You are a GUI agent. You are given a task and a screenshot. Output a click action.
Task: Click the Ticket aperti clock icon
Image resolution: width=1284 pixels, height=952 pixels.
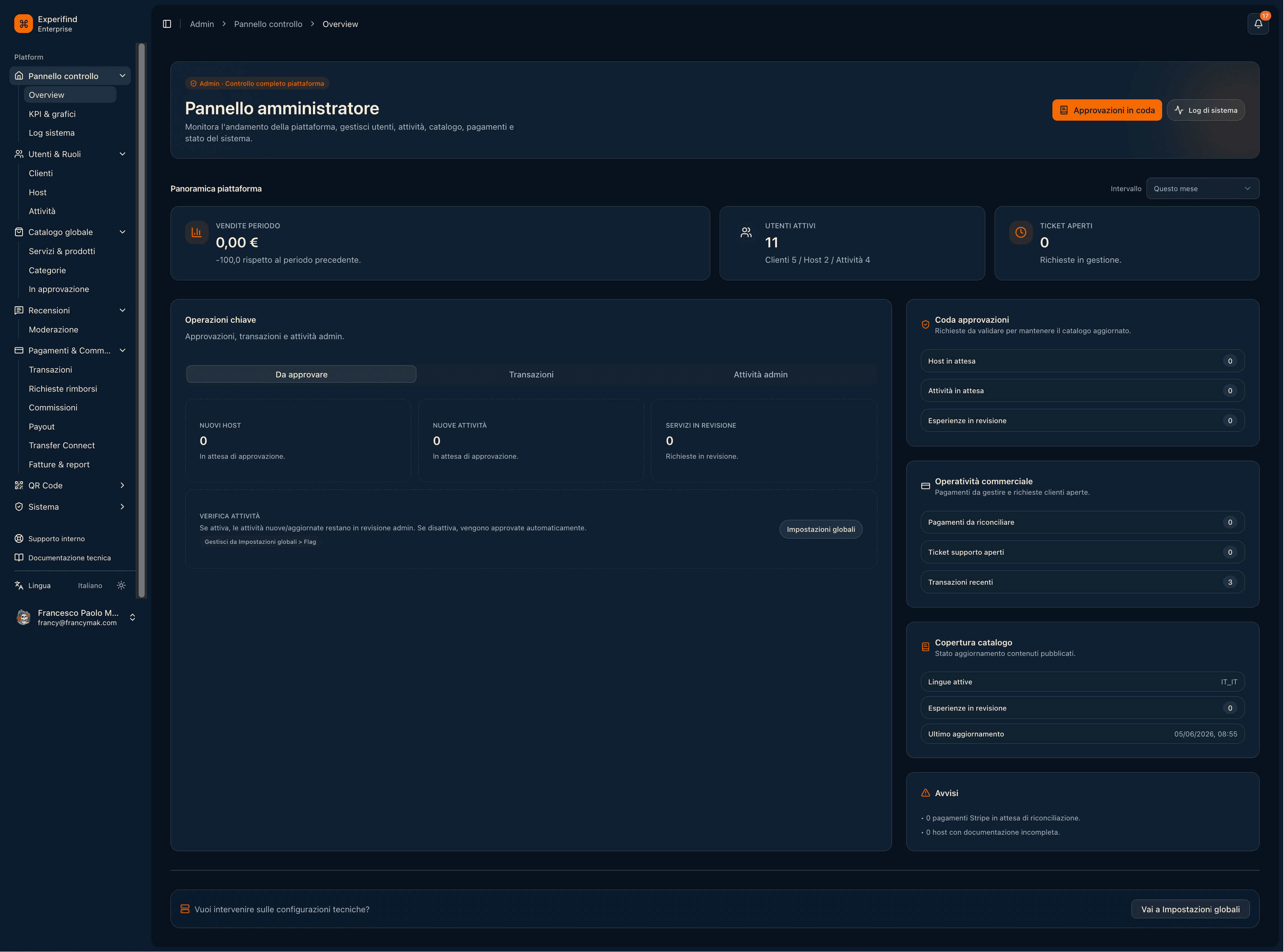tap(1021, 232)
